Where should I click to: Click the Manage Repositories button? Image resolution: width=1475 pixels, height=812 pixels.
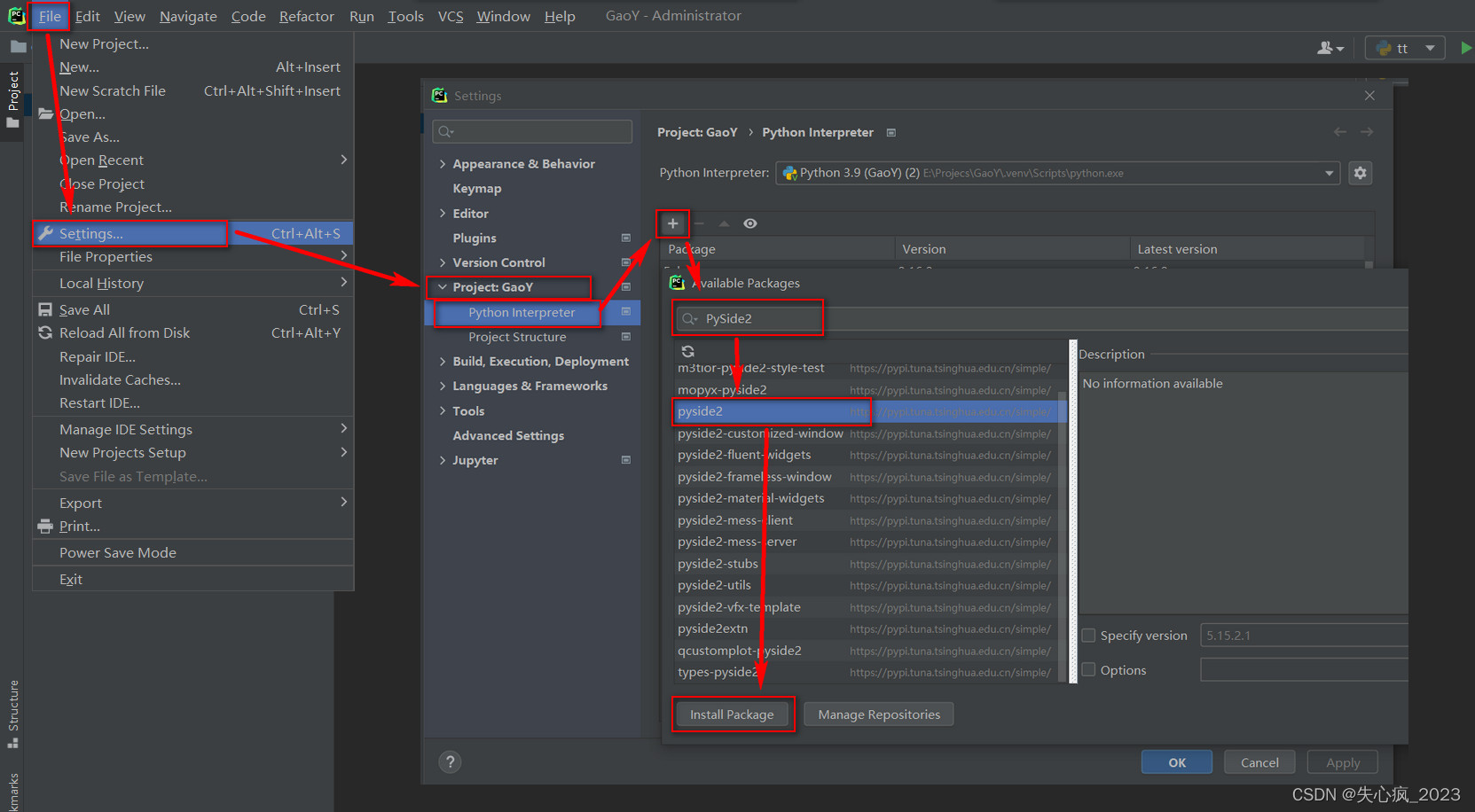click(879, 714)
